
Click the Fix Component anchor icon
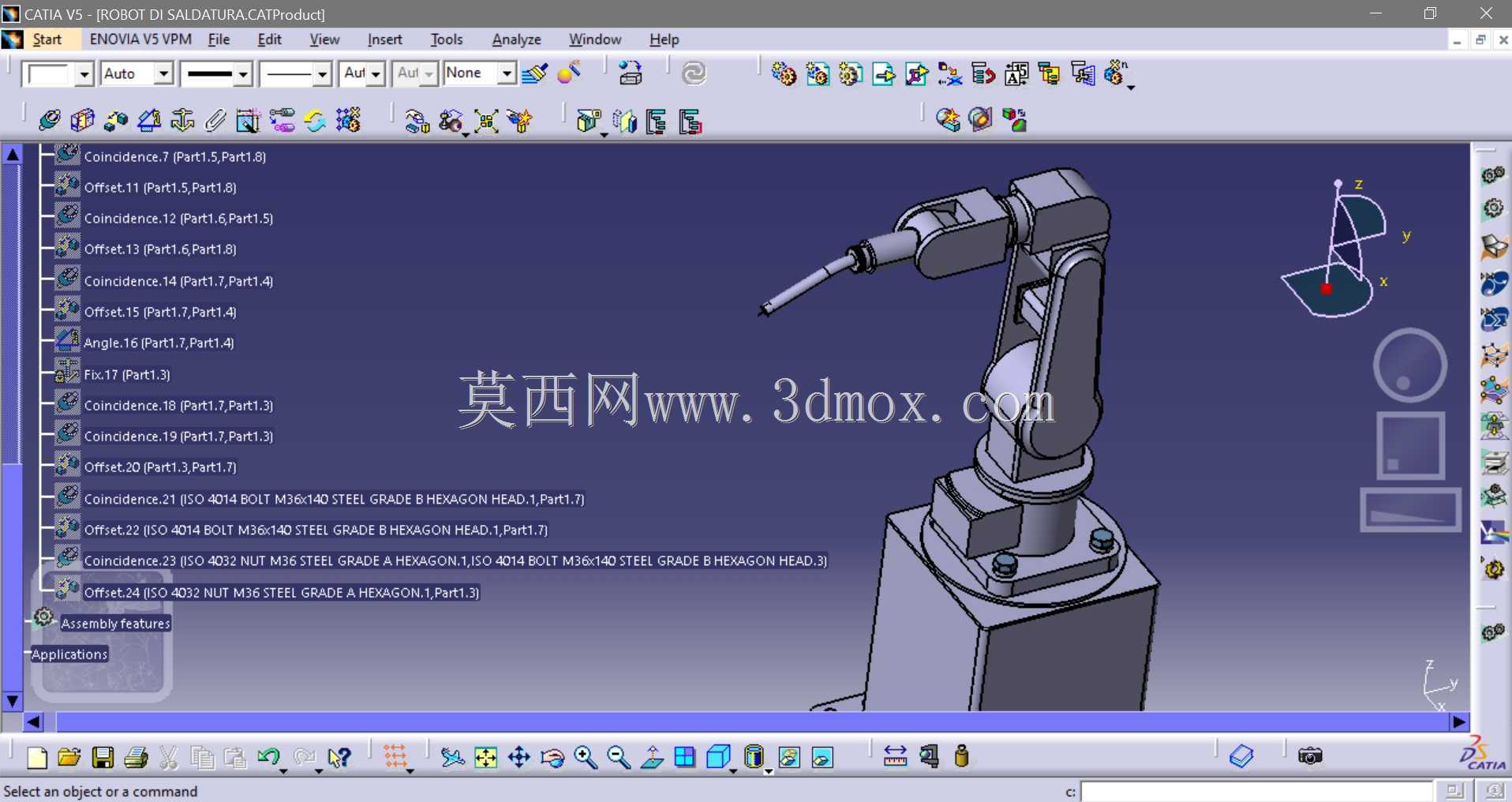click(x=182, y=120)
